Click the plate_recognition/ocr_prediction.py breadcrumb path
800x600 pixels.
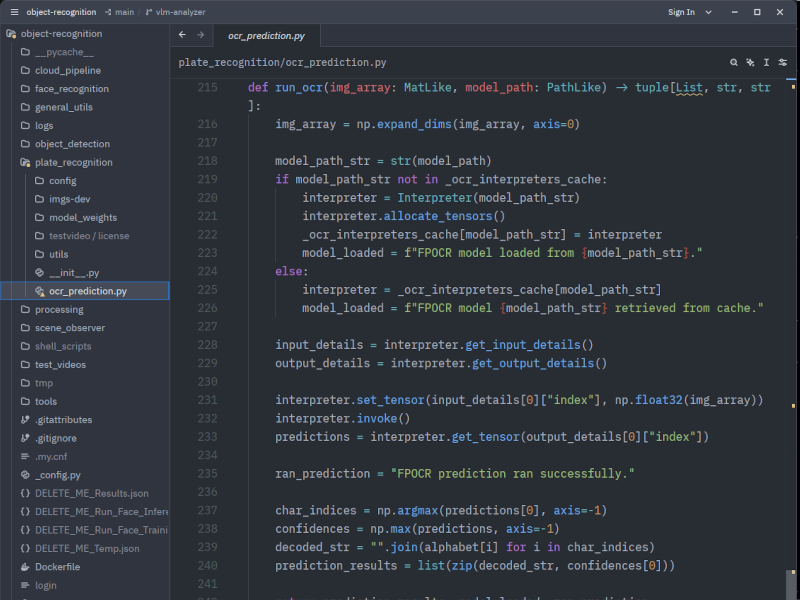coord(282,62)
